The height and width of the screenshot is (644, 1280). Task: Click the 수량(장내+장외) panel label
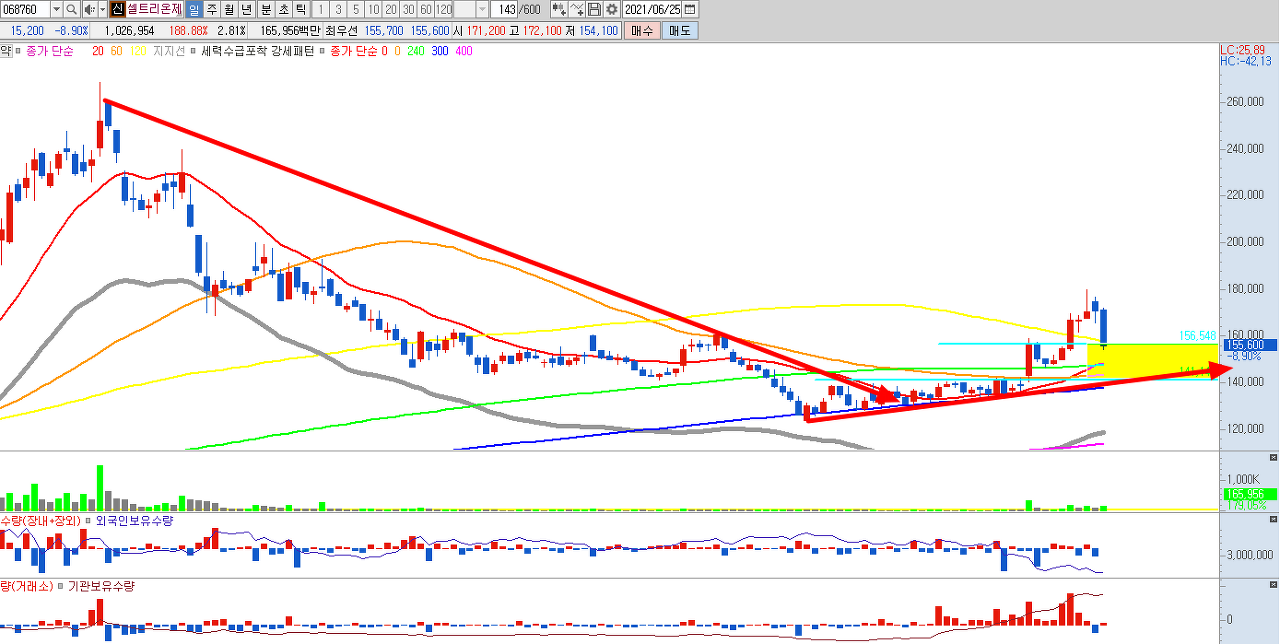[x=41, y=521]
